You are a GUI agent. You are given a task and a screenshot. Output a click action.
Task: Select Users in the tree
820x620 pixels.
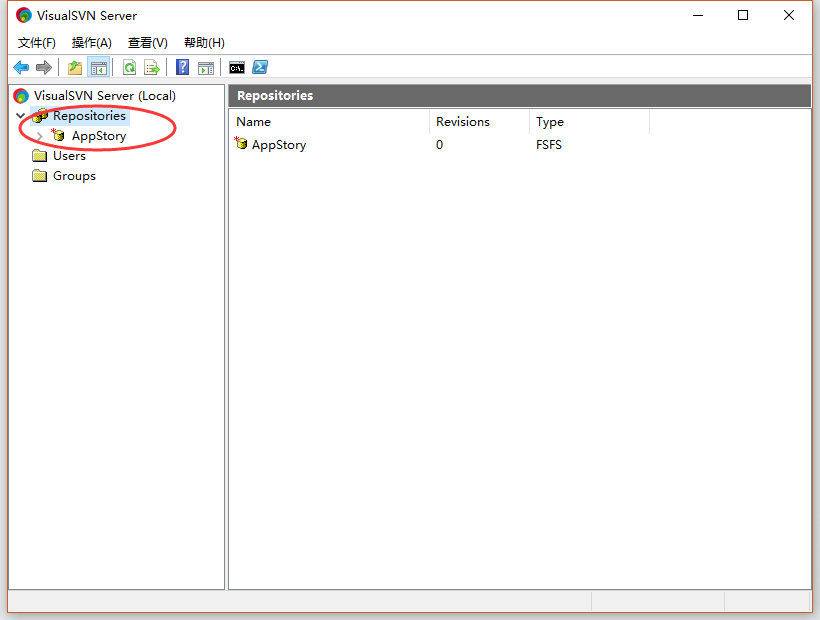pyautogui.click(x=69, y=156)
